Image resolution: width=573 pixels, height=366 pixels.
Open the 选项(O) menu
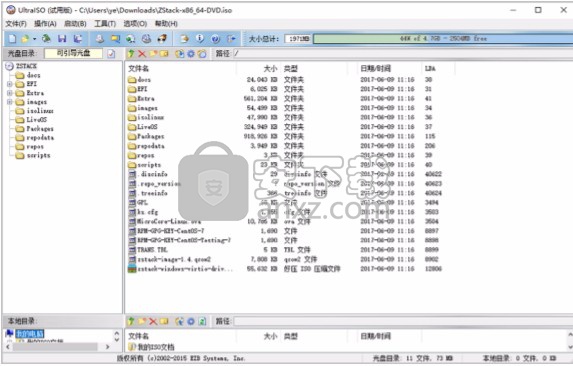click(135, 24)
